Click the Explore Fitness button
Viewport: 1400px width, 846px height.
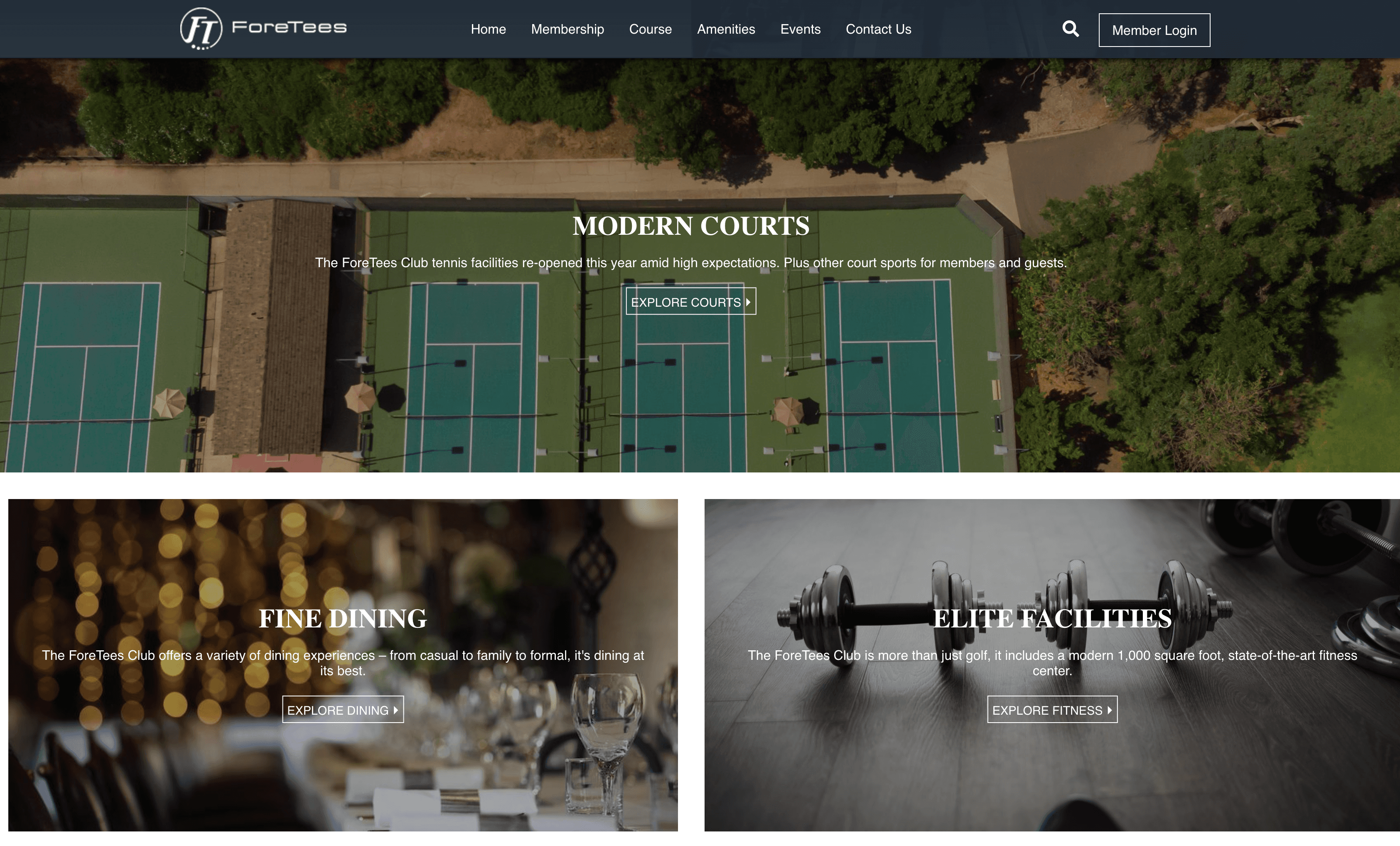pyautogui.click(x=1052, y=710)
